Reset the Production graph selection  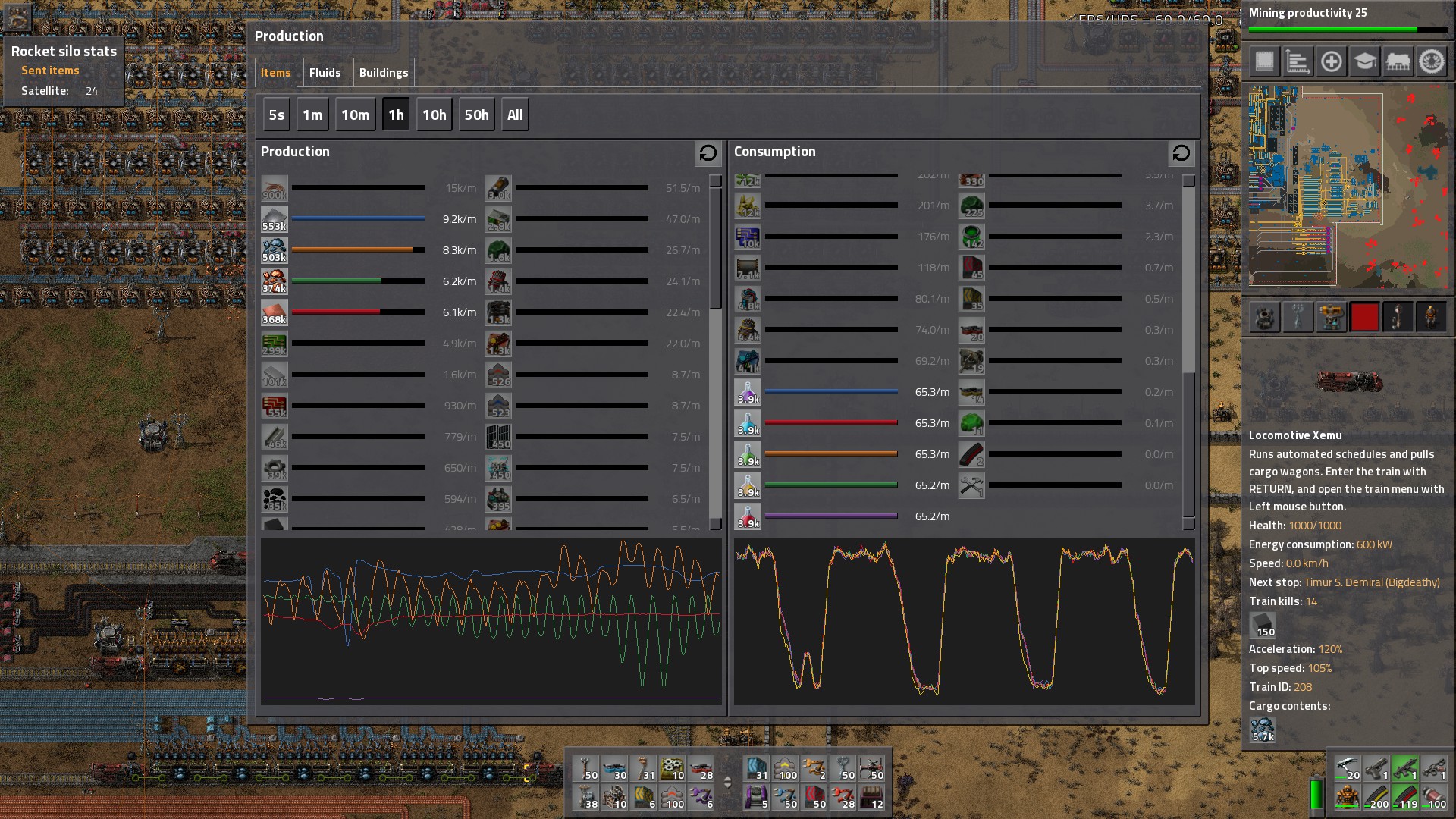pyautogui.click(x=708, y=153)
